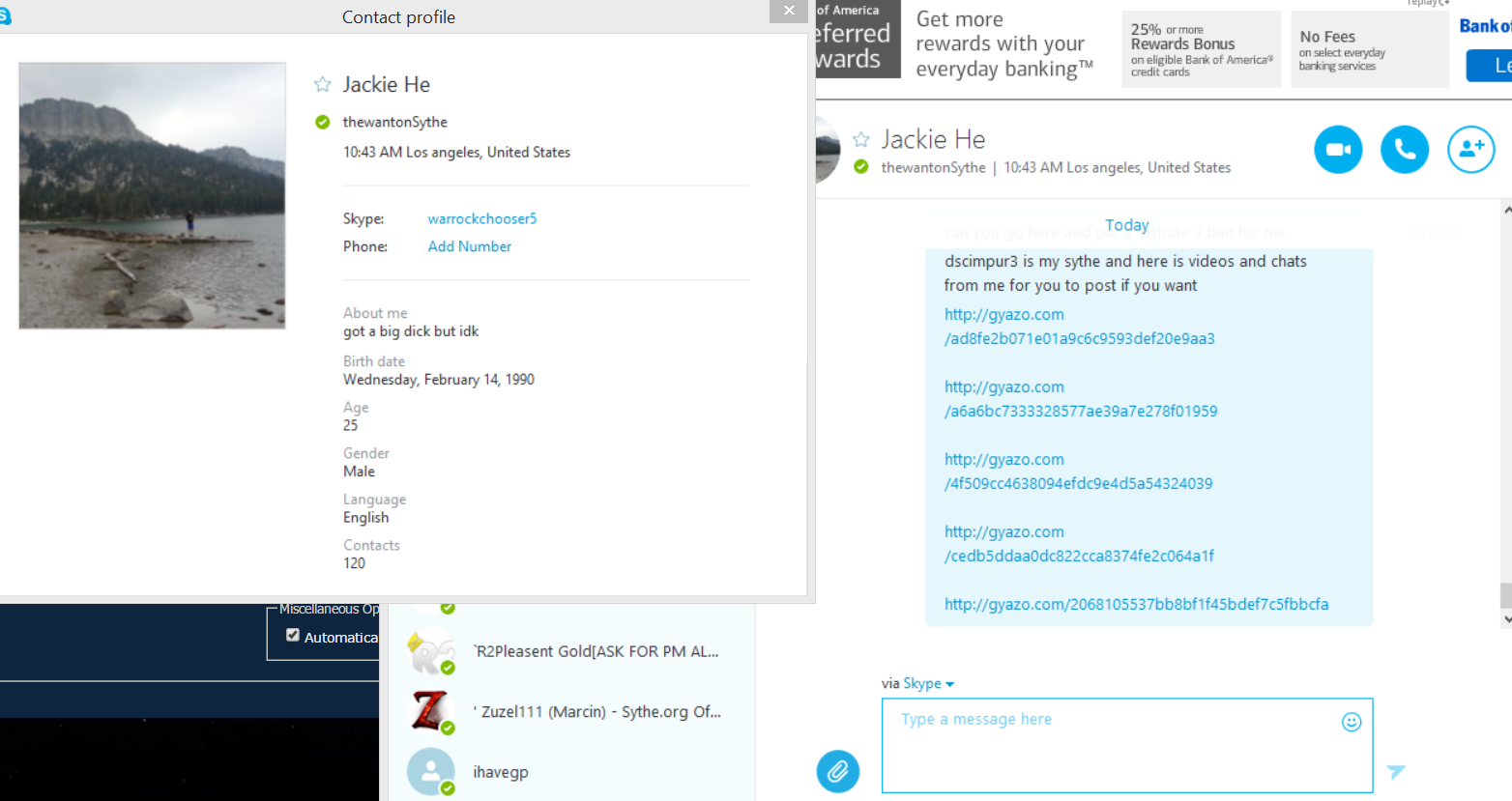The image size is (1512, 801).
Task: Click the Jackie He name in chat header
Action: point(933,139)
